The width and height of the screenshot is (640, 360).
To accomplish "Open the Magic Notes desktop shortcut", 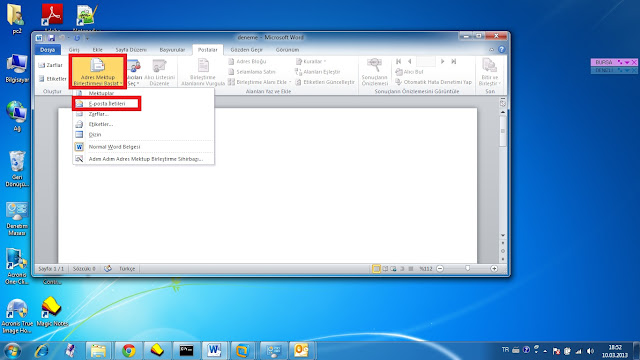I will point(52,312).
